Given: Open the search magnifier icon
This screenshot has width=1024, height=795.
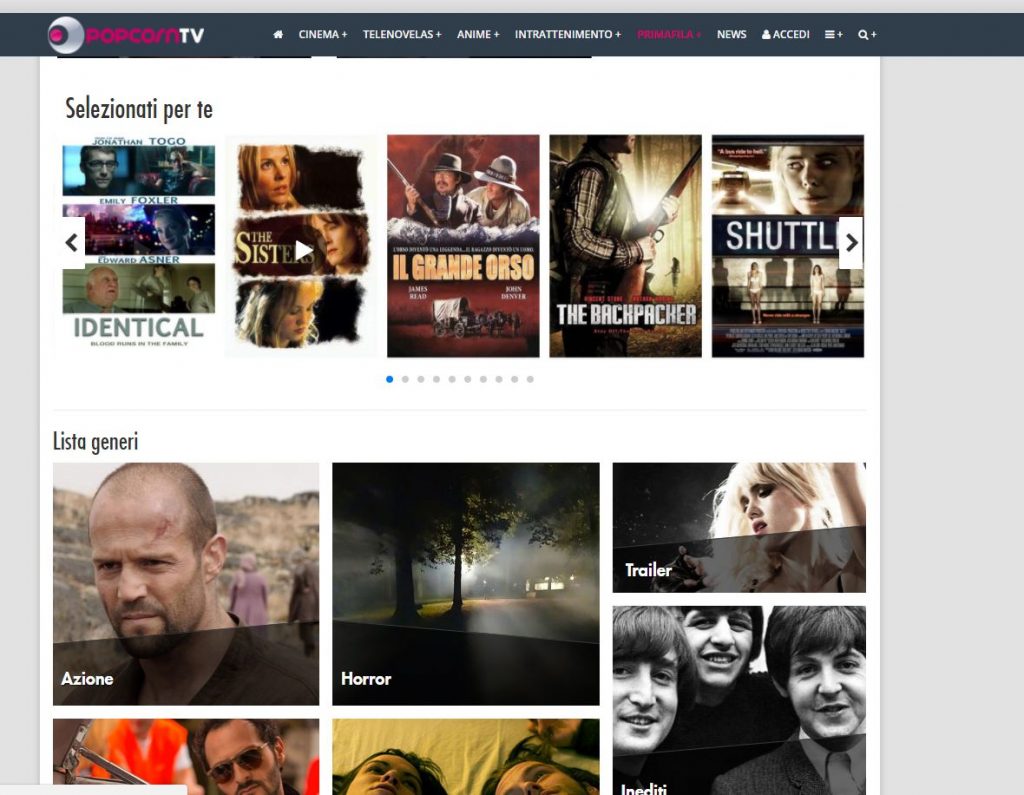Looking at the screenshot, I should [x=867, y=35].
